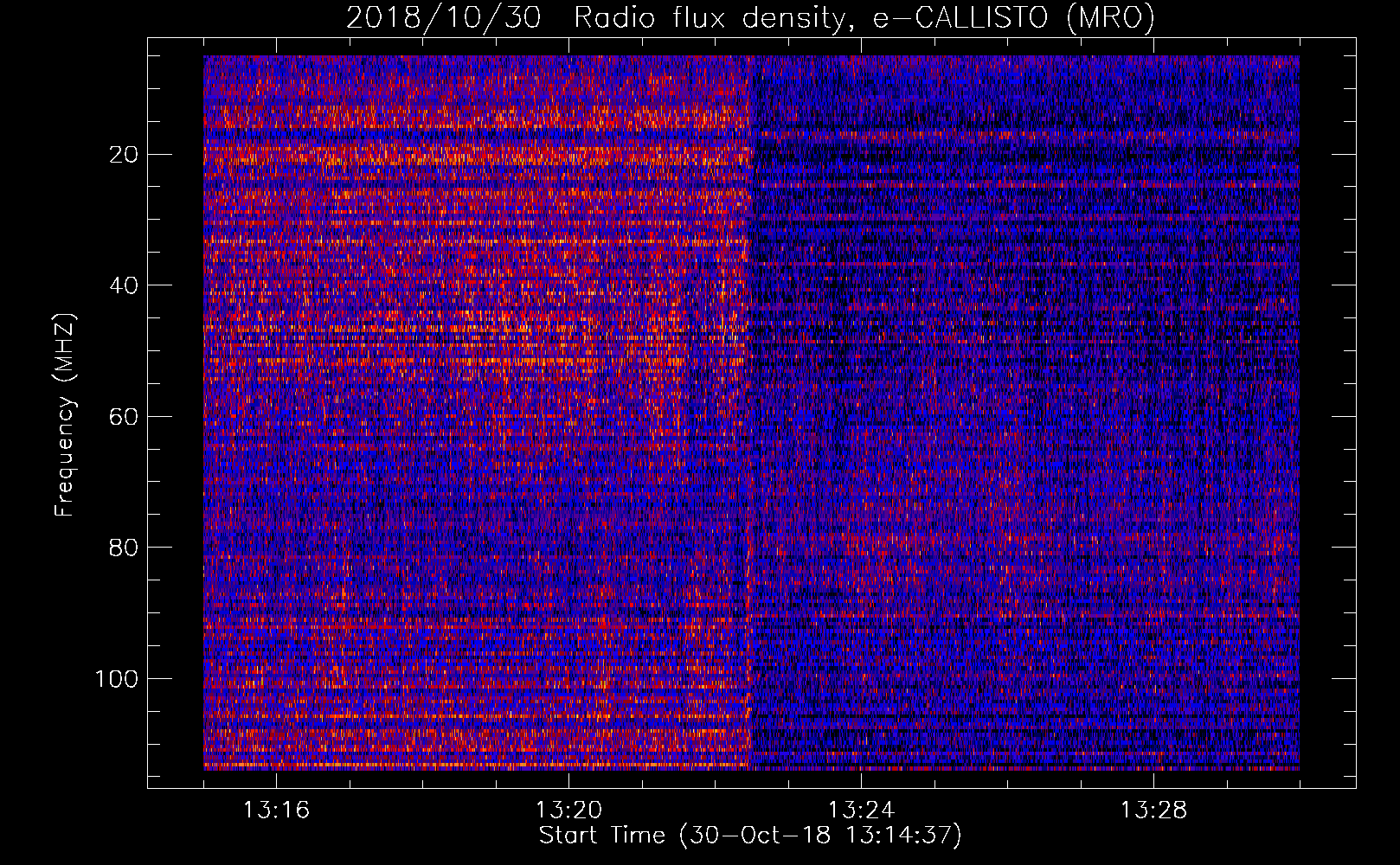Viewport: 1400px width, 865px height.
Task: Click the 13:24 time tick label
Action: 861,811
